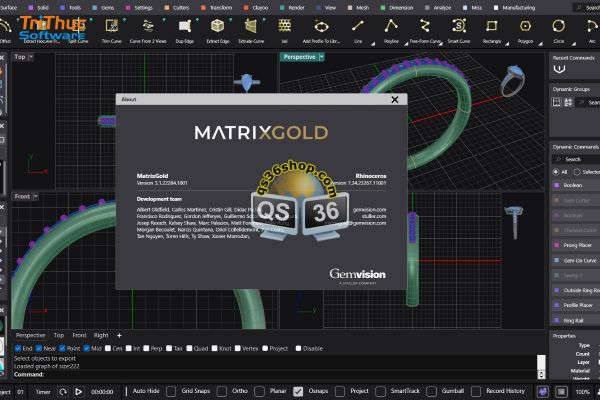Open the Gems menu tab
This screenshot has width=600, height=400.
point(103,8)
